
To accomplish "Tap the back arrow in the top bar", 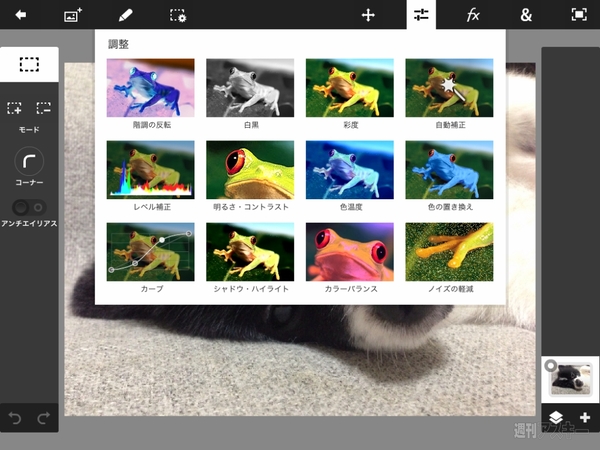I will tap(21, 15).
